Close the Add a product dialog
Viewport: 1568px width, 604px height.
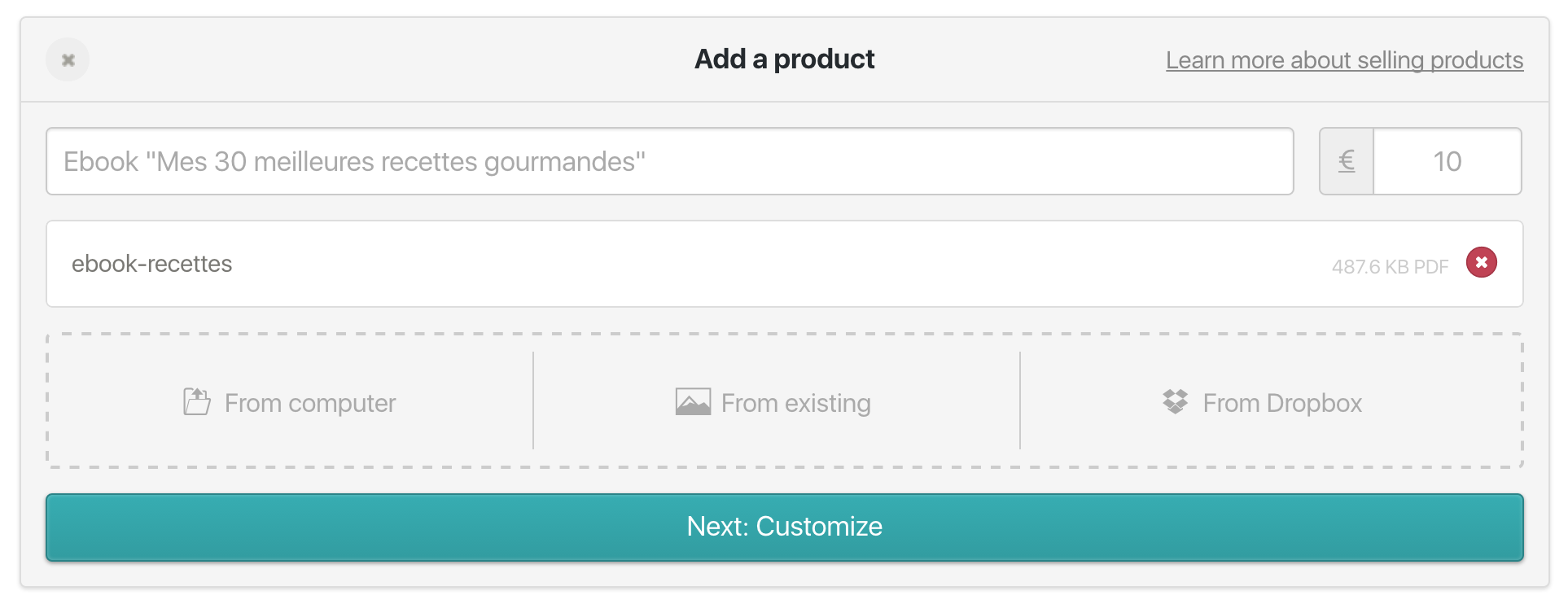pos(68,60)
